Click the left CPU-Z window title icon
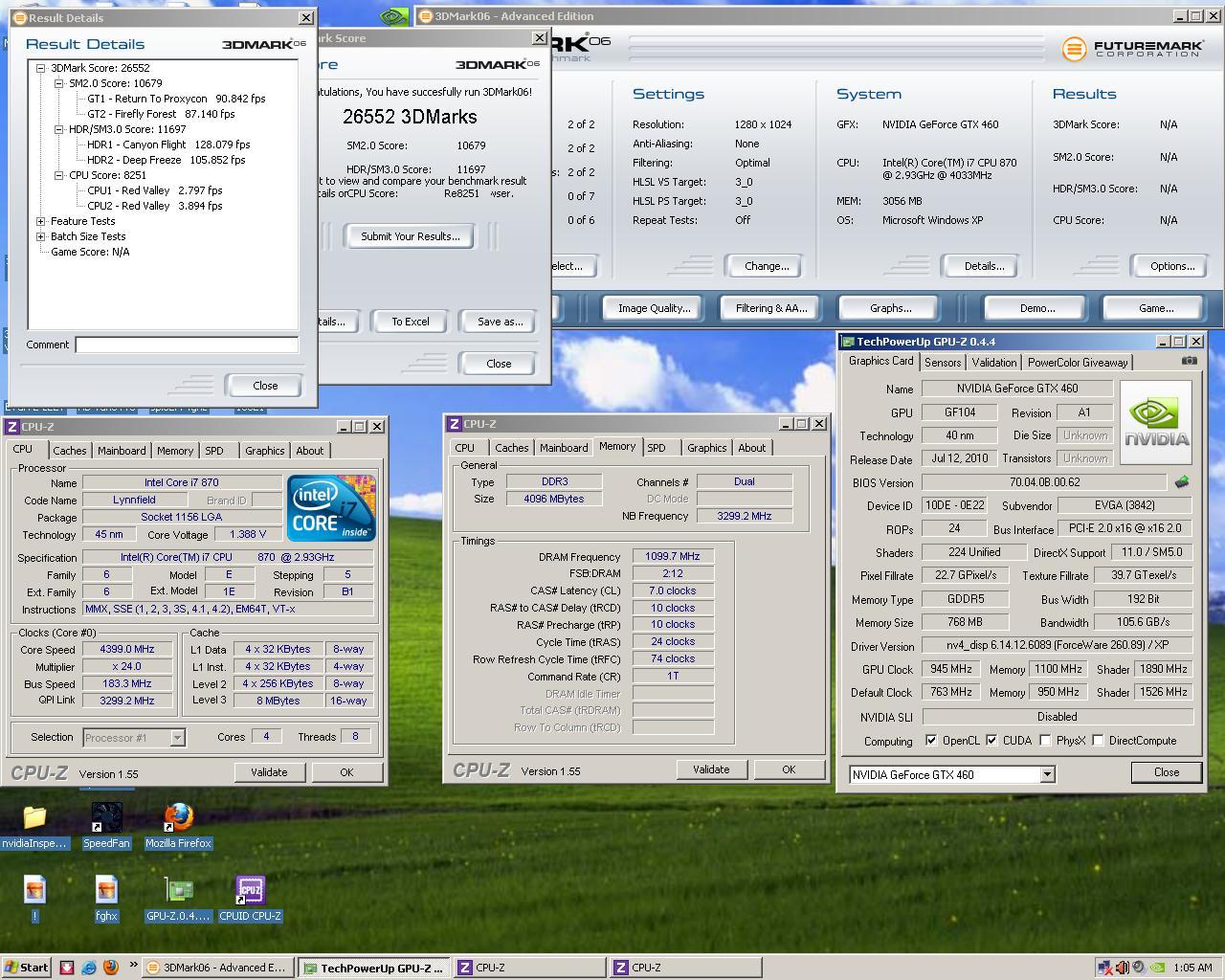 click(x=12, y=427)
